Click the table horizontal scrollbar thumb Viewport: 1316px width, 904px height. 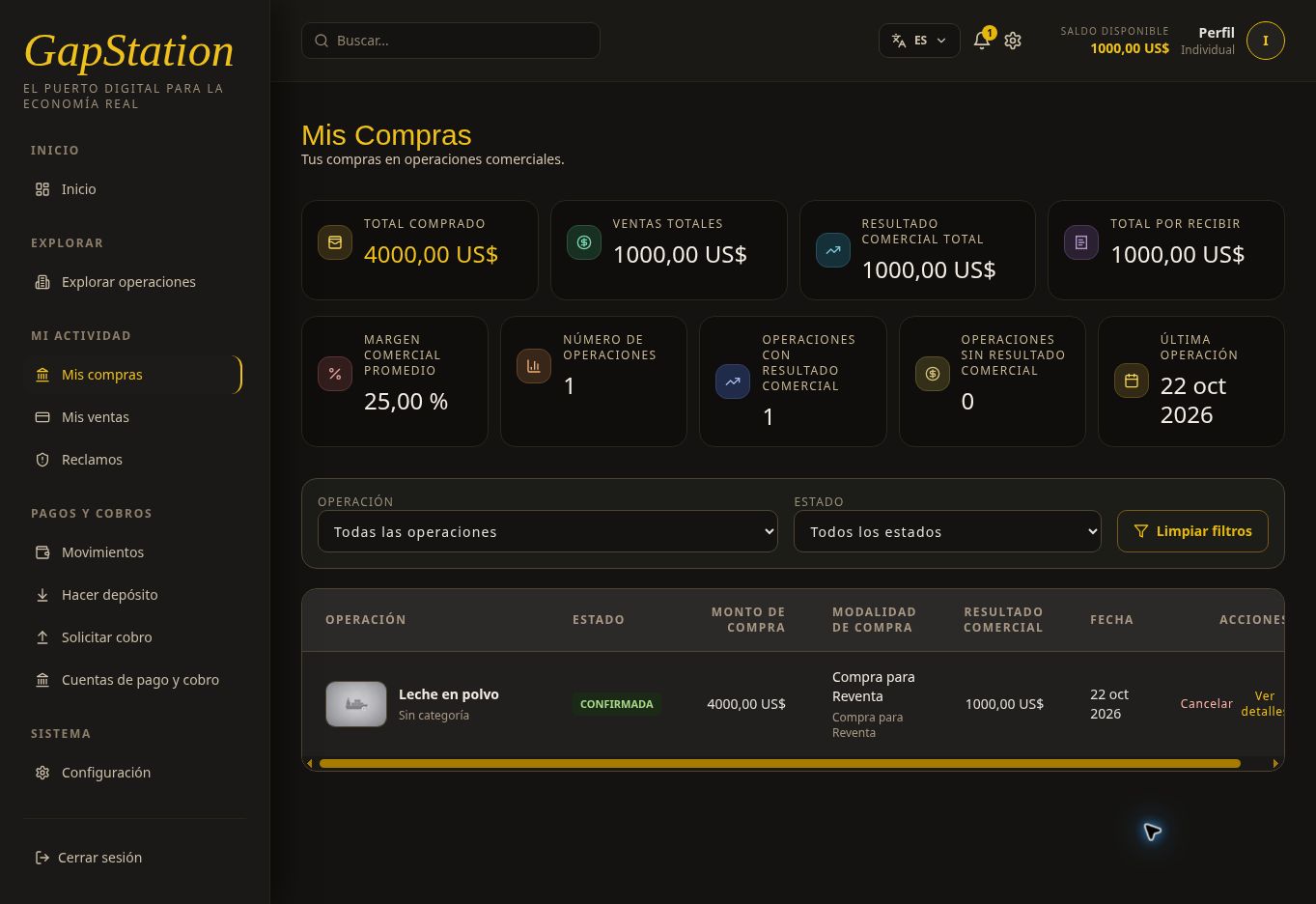[779, 764]
